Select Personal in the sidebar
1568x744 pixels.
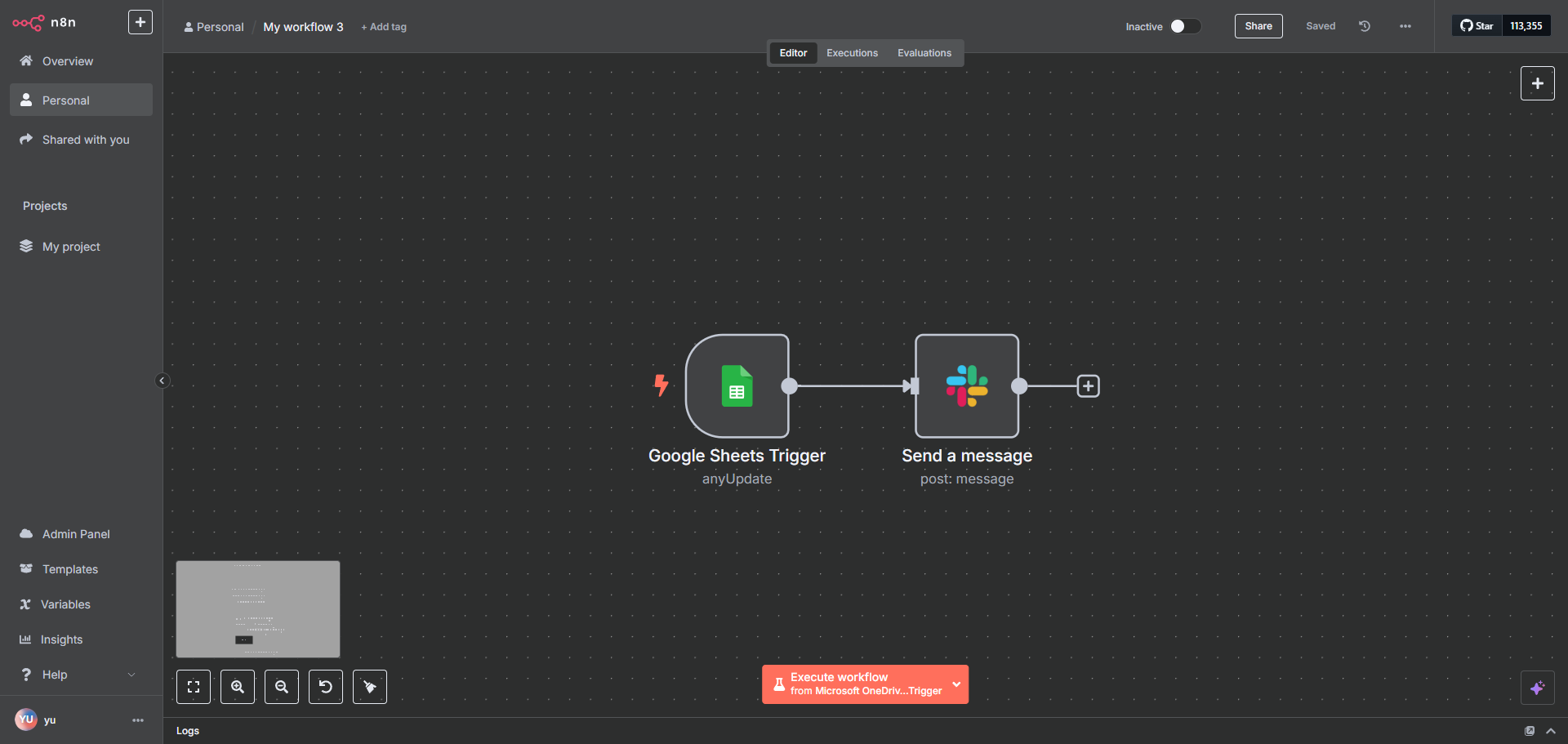click(x=81, y=100)
